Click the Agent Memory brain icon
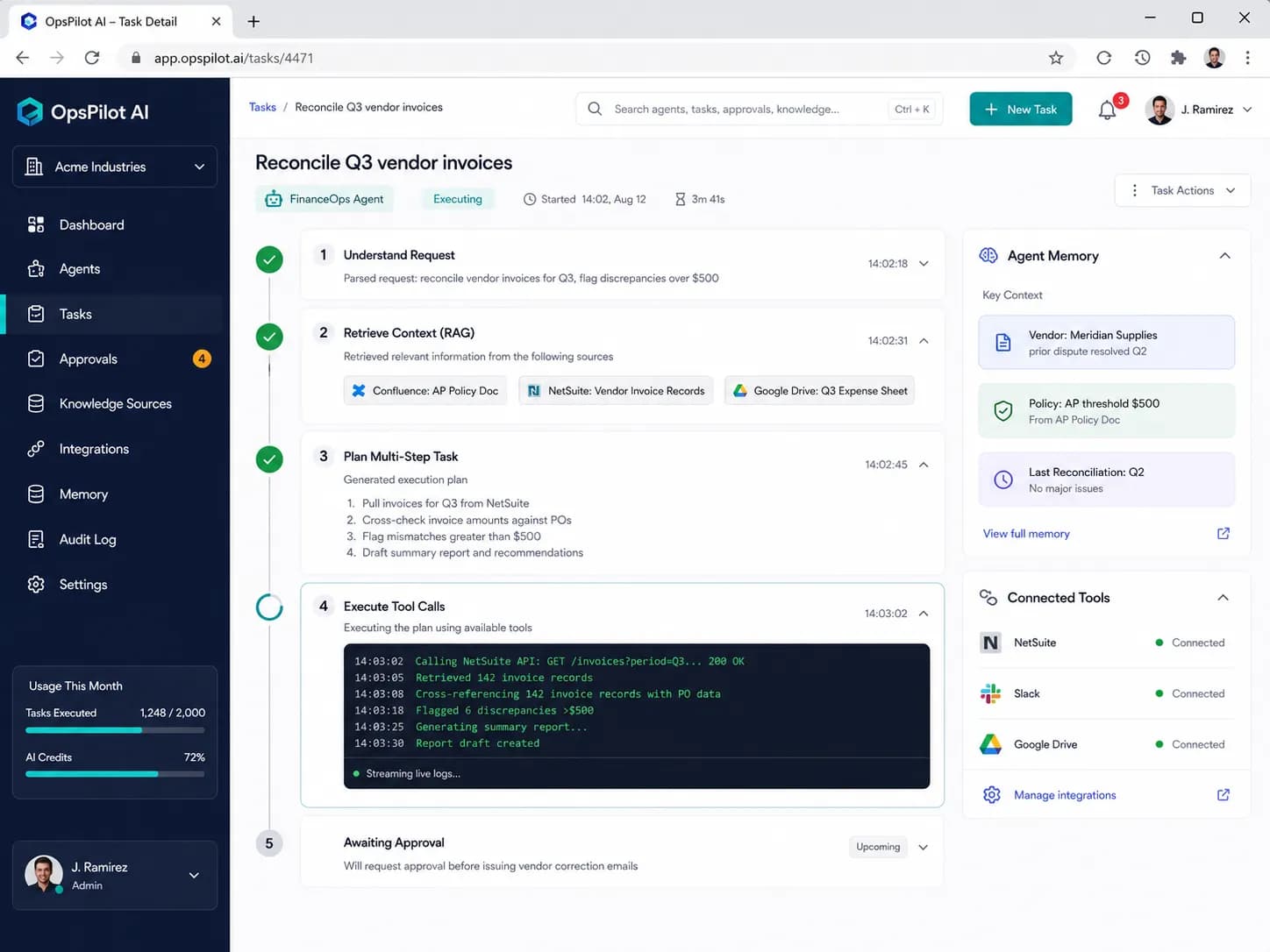This screenshot has height=952, width=1270. pyautogui.click(x=988, y=255)
